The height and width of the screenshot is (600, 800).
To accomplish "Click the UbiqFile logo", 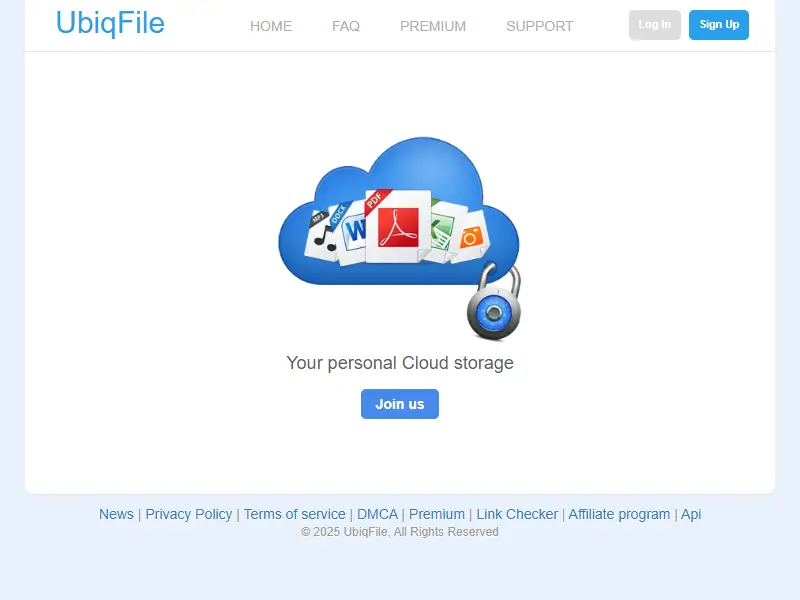I will [x=110, y=23].
